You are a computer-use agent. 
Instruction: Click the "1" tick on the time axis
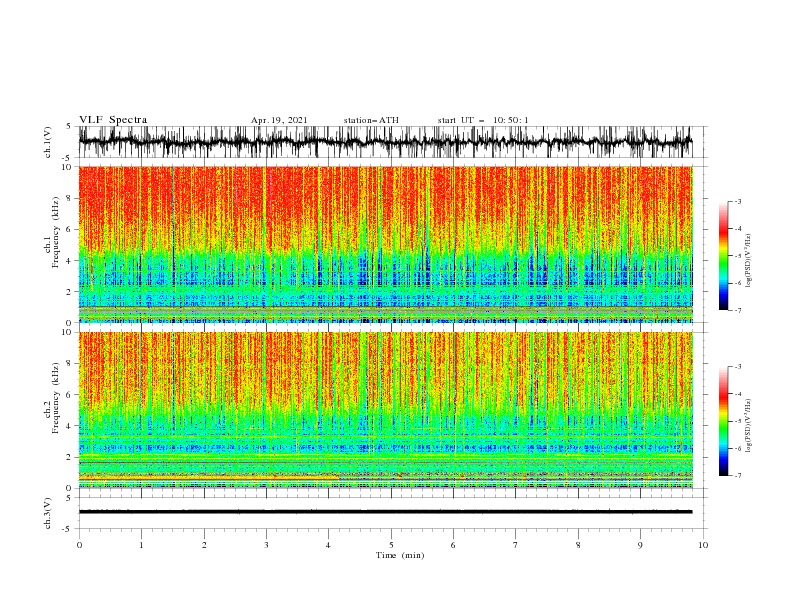(141, 545)
